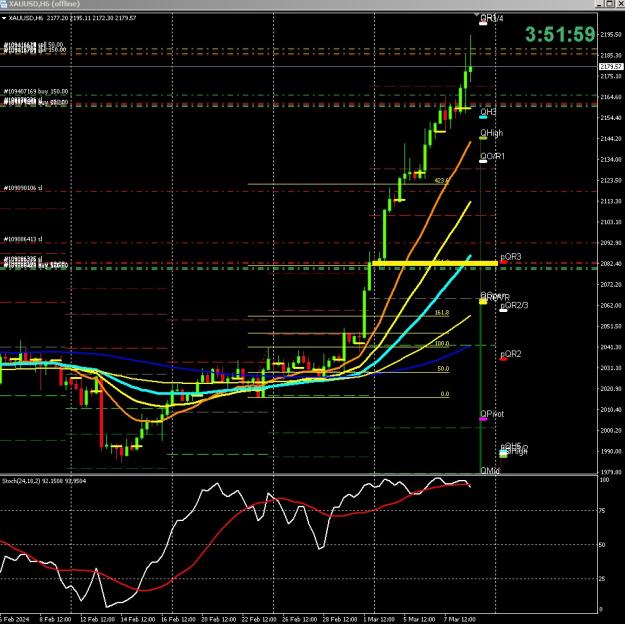Click the Fibonacci 100.0 level label
625x624 pixels.
click(x=441, y=344)
